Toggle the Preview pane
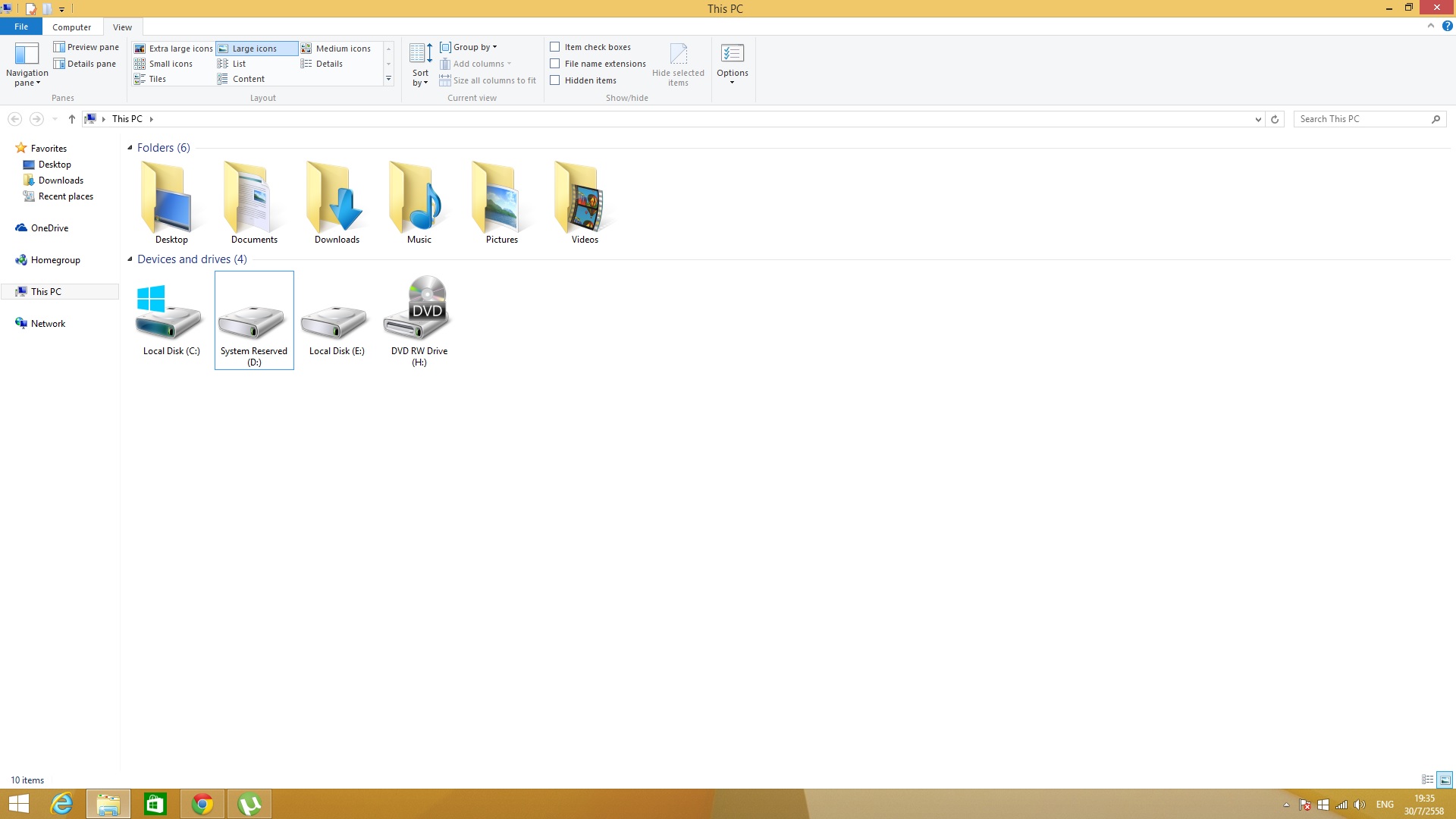Image resolution: width=1456 pixels, height=819 pixels. pos(86,47)
